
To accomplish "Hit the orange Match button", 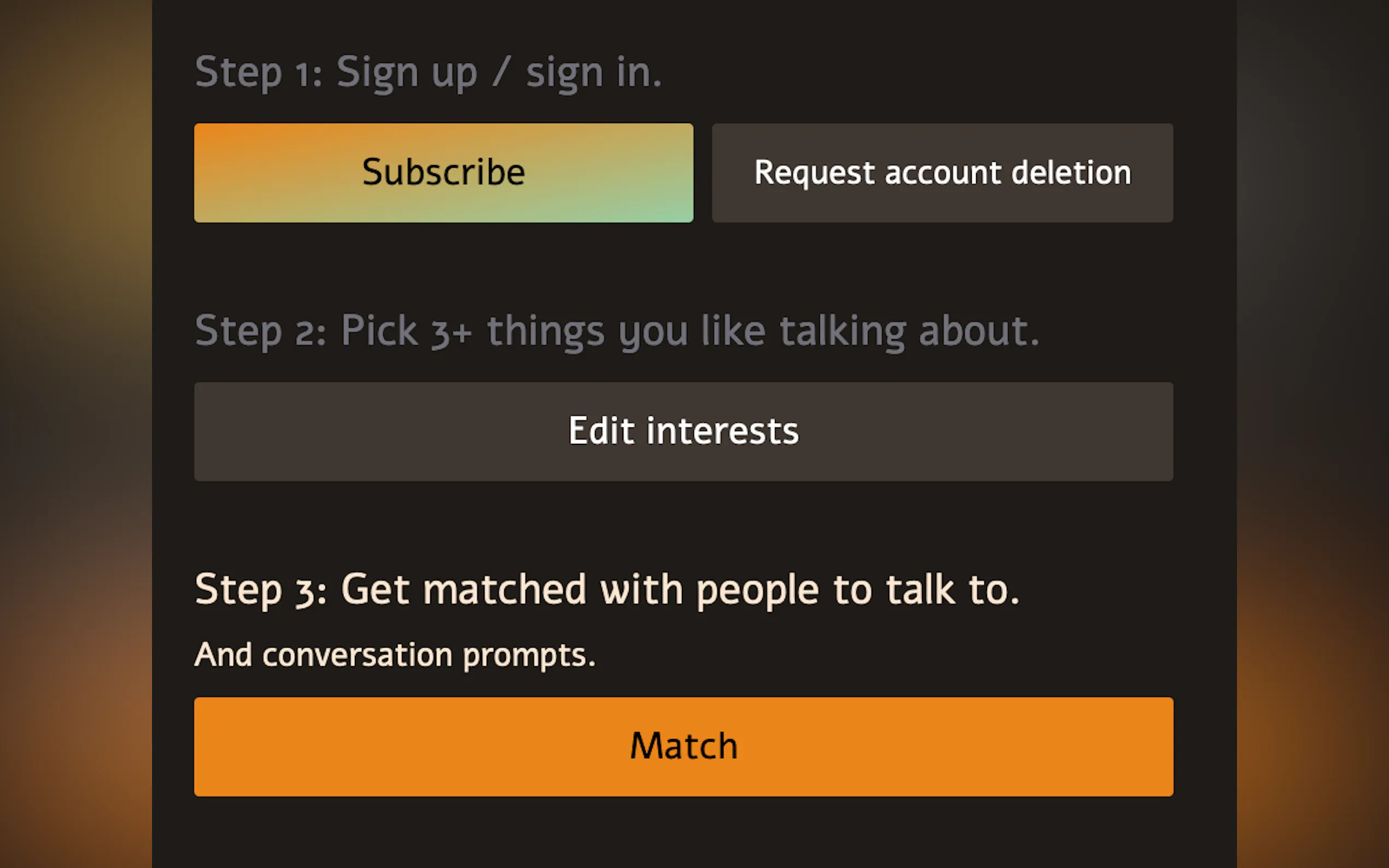I will point(684,746).
